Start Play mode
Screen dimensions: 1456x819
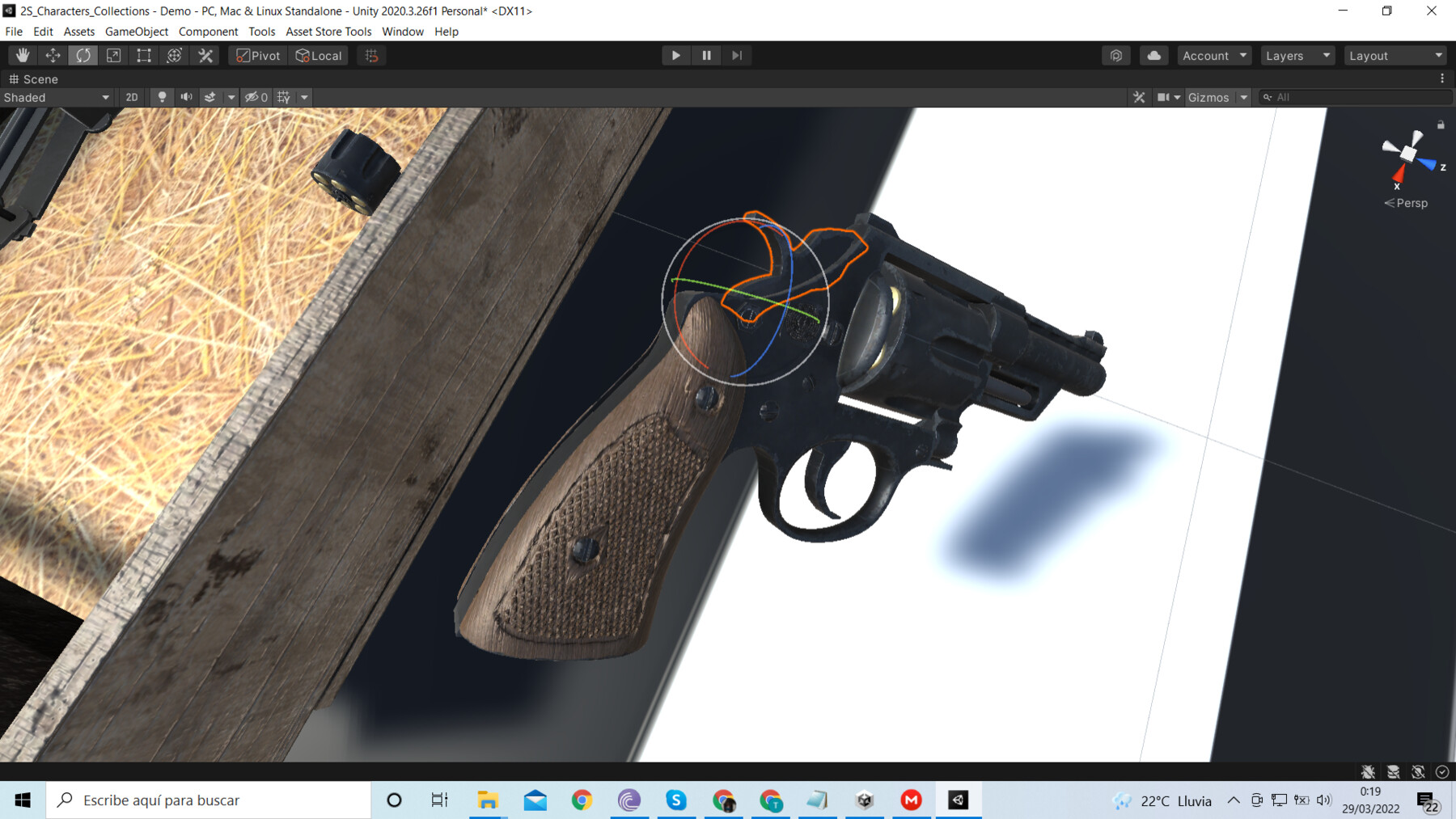pos(675,55)
